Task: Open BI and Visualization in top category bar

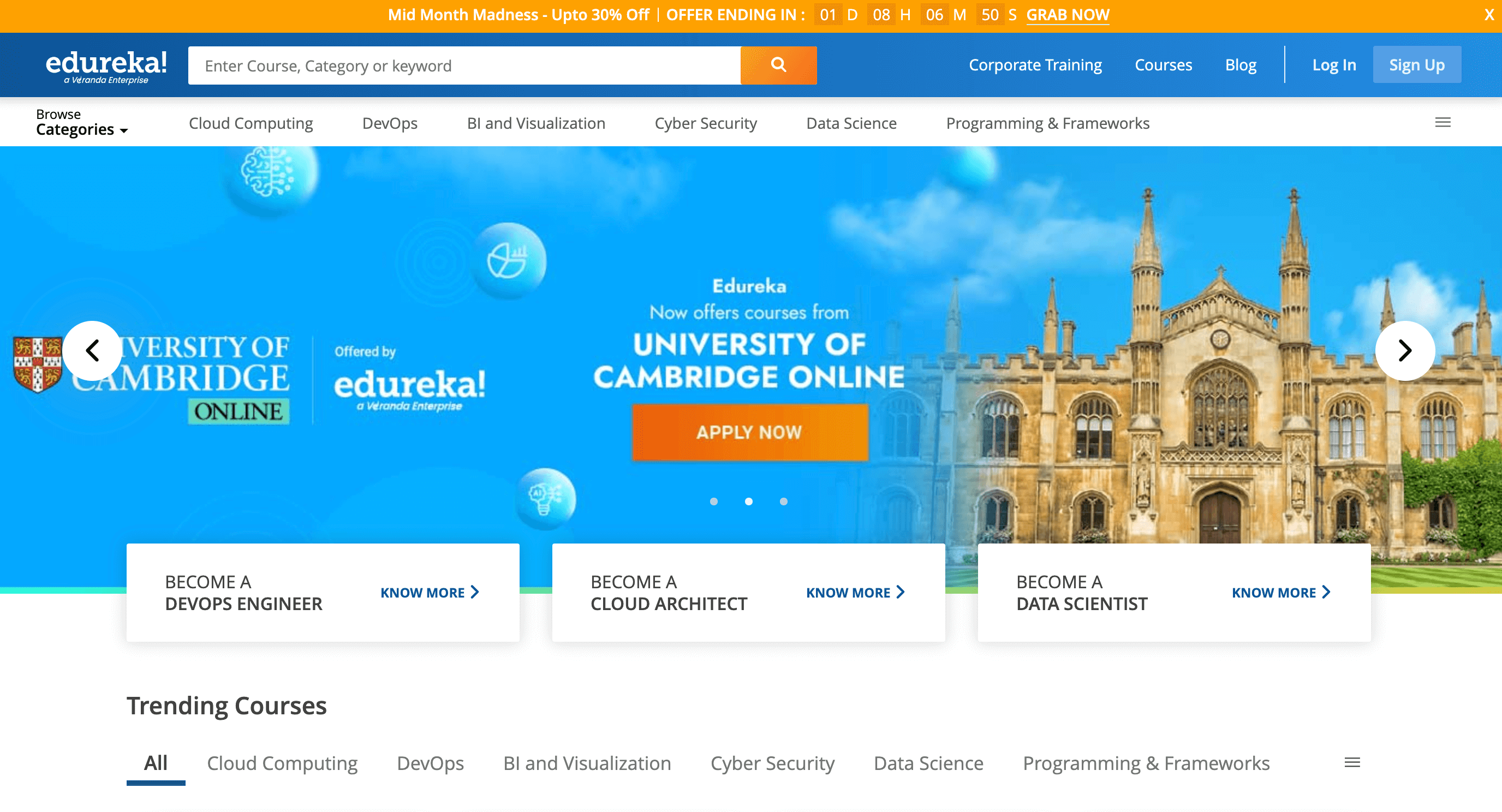Action: pyautogui.click(x=536, y=123)
